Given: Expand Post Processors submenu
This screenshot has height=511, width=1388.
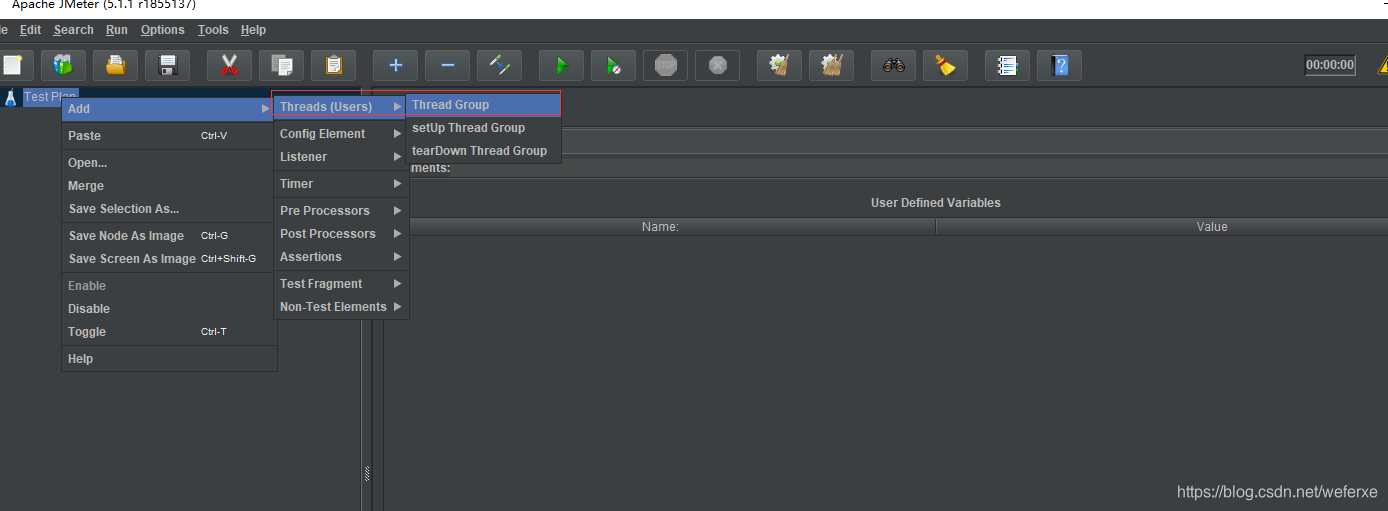Looking at the screenshot, I should coord(340,234).
